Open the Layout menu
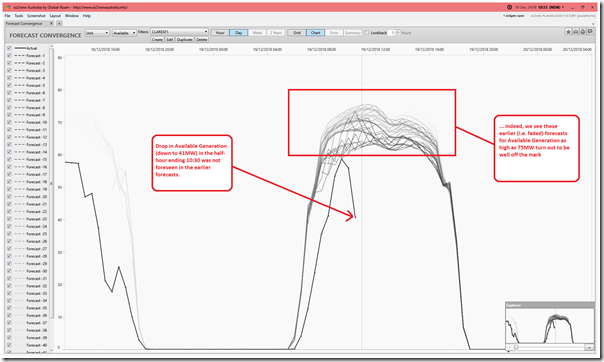 (x=55, y=16)
